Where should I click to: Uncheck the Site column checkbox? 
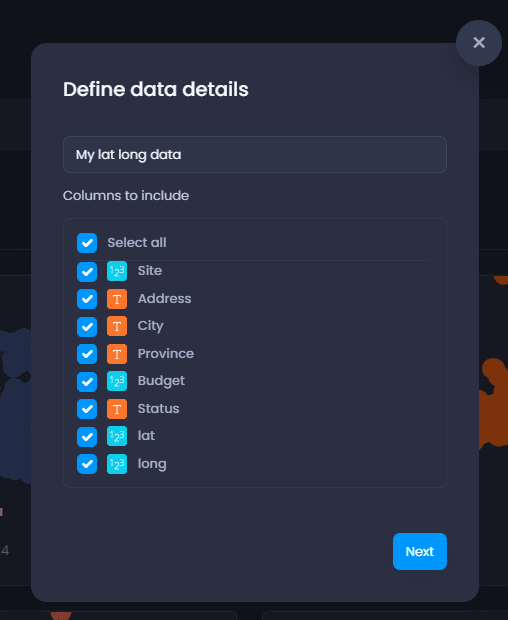click(x=87, y=272)
